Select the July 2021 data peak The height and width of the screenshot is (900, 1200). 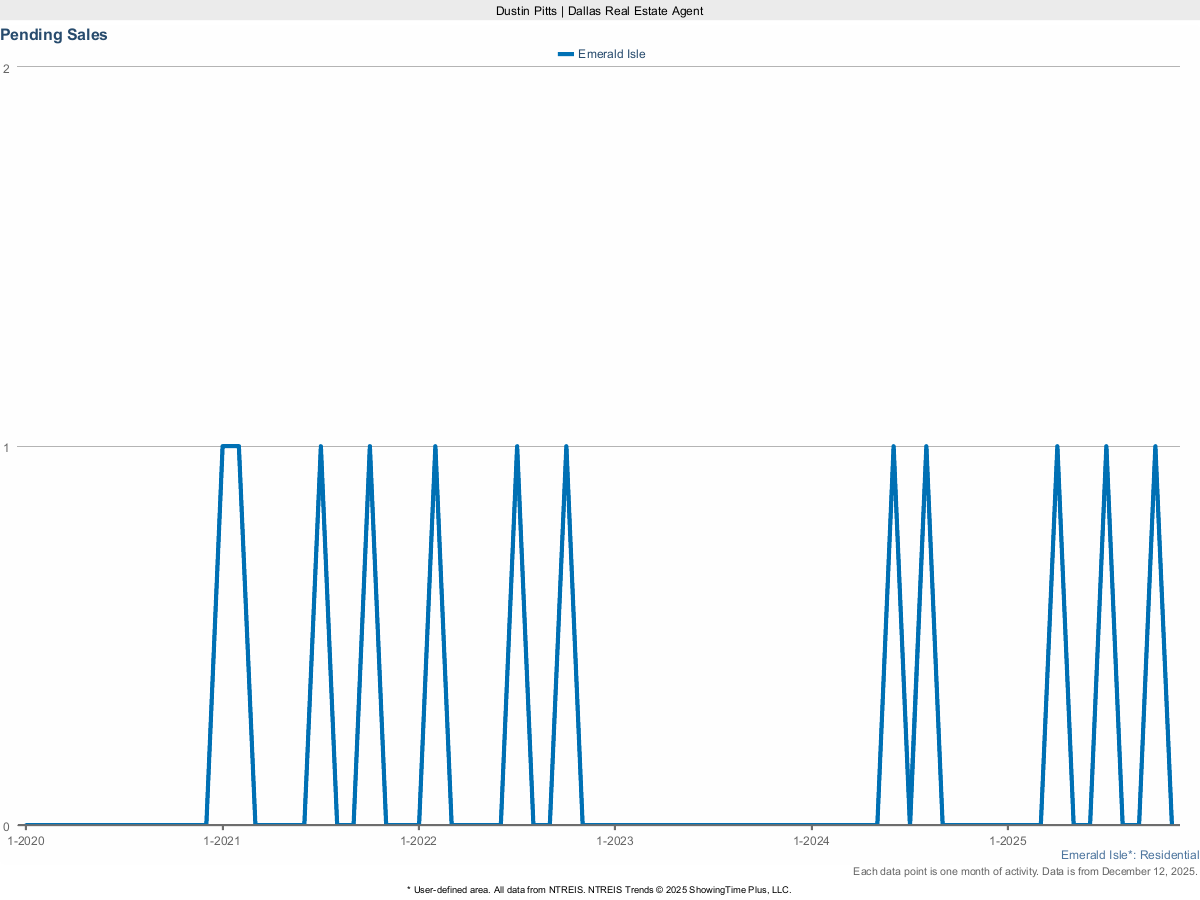tap(320, 447)
